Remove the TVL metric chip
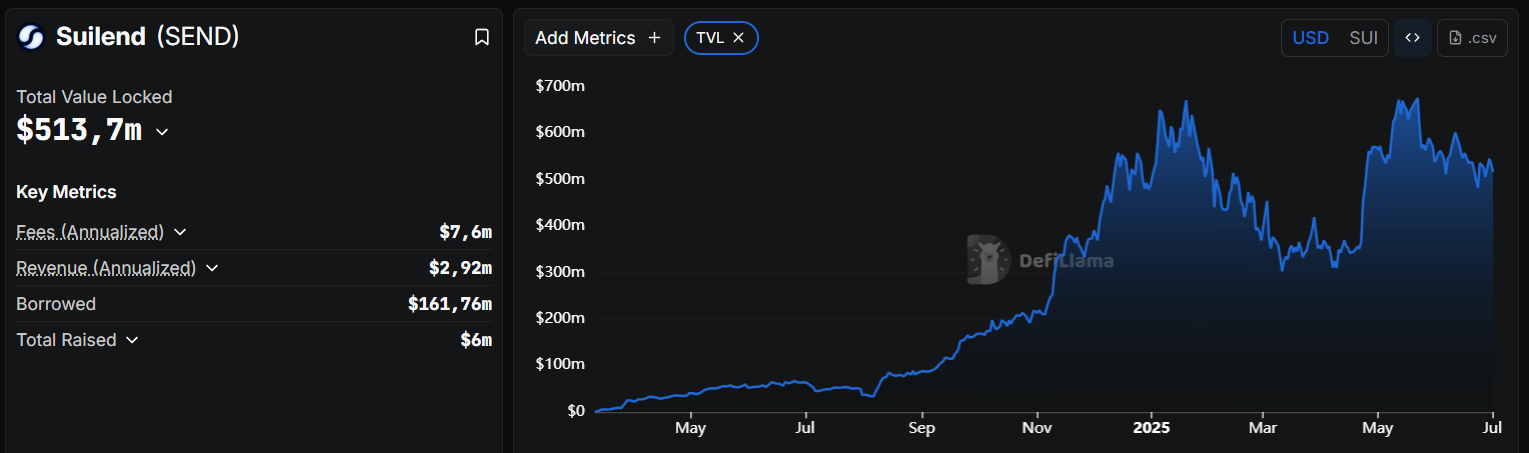The width and height of the screenshot is (1529, 453). pyautogui.click(x=738, y=38)
